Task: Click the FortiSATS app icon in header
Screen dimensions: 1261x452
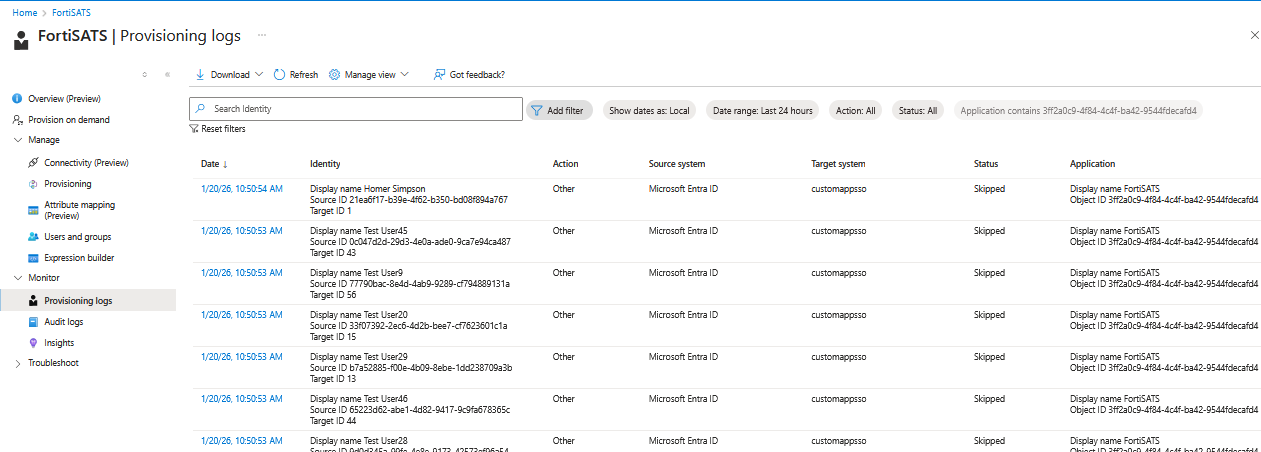Action: click(x=21, y=38)
